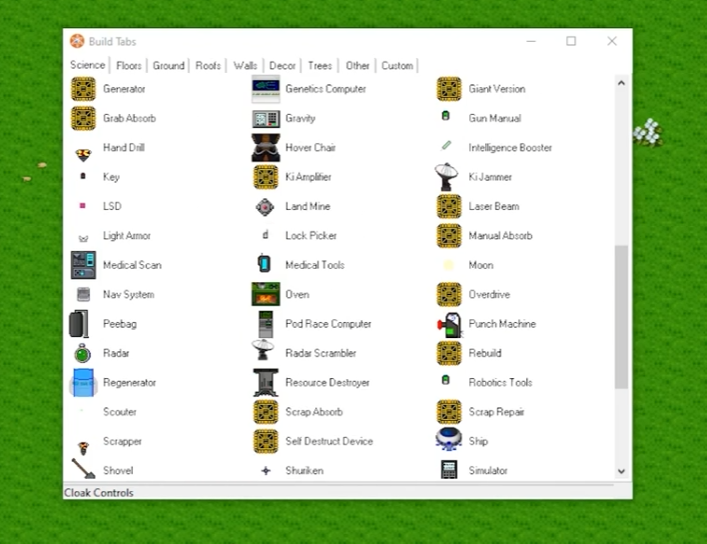This screenshot has width=707, height=544.
Task: Choose the Gravity machine icon
Action: click(266, 119)
